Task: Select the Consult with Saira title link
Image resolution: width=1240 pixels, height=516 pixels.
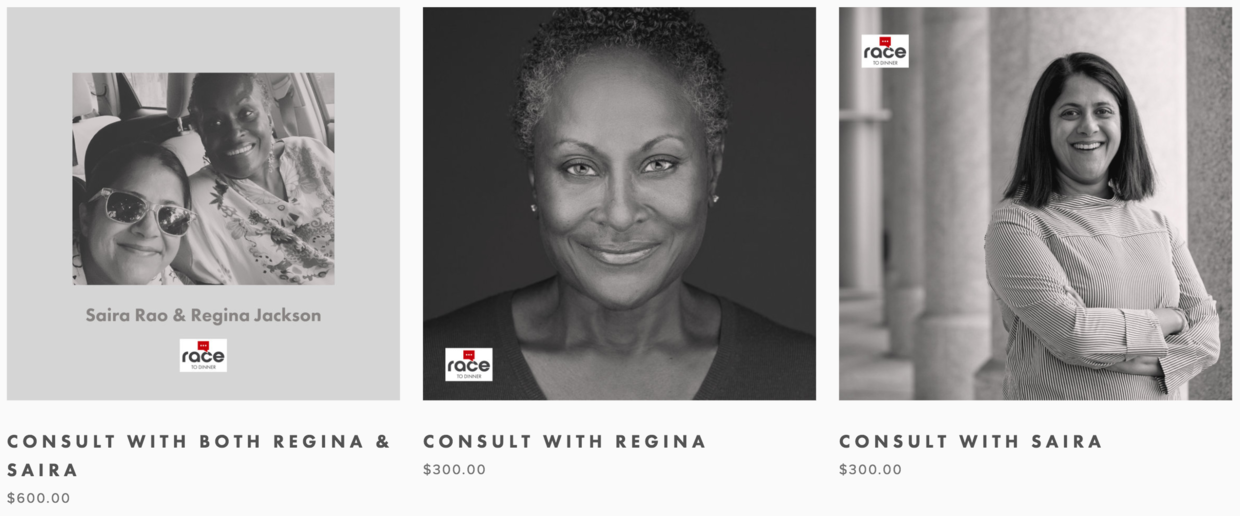Action: [x=971, y=441]
